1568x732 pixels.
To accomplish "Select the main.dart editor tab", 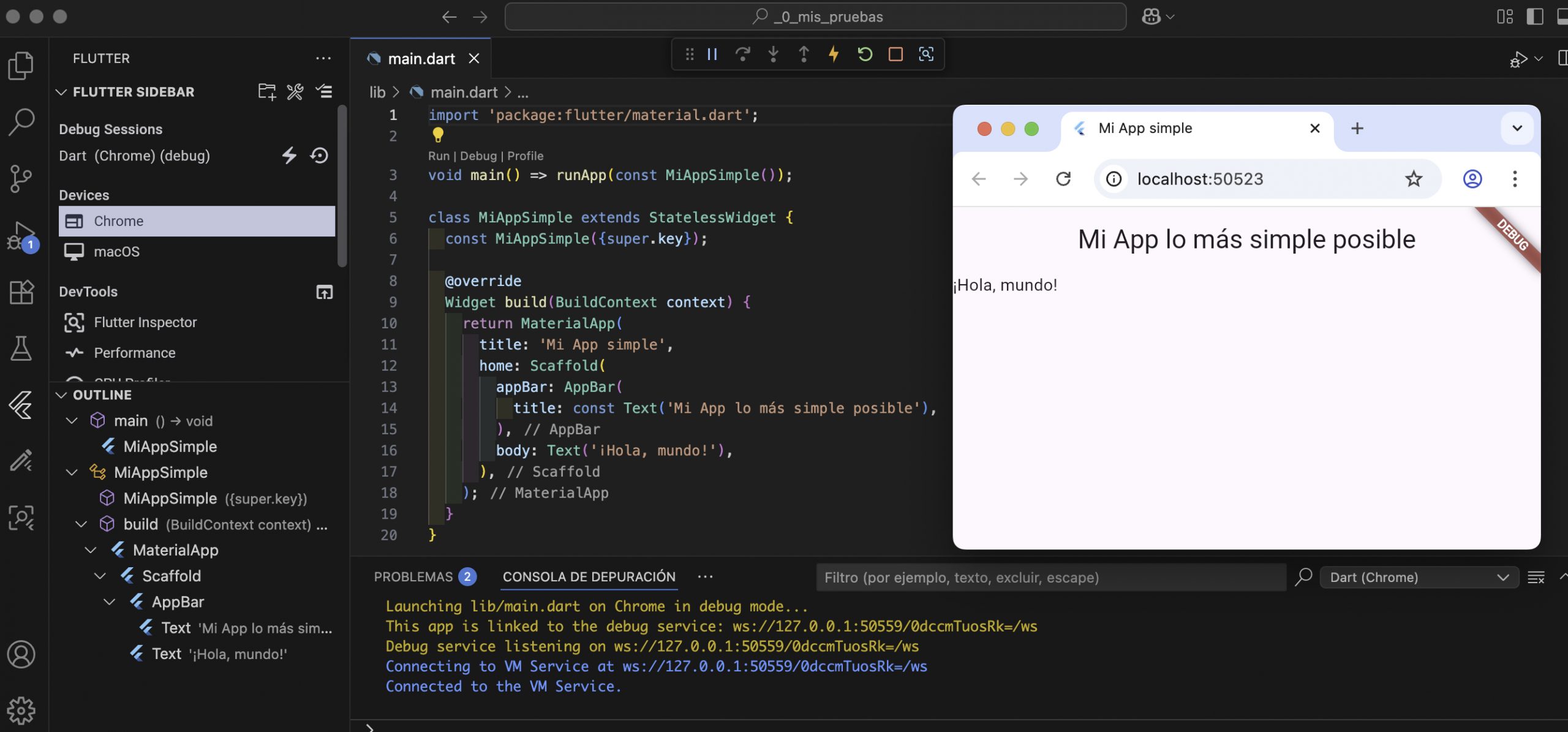I will [421, 59].
